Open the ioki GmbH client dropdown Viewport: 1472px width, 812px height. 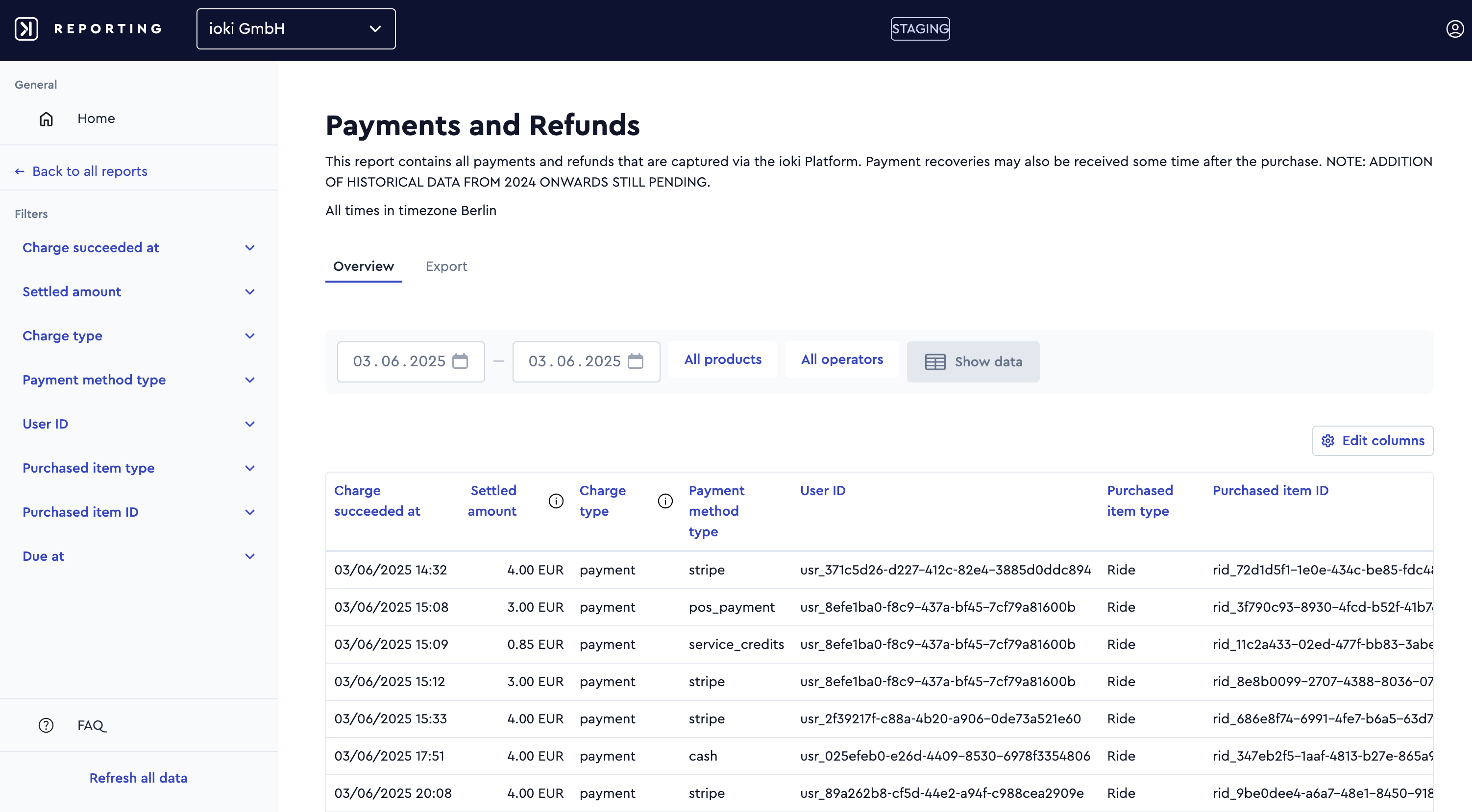(x=296, y=28)
